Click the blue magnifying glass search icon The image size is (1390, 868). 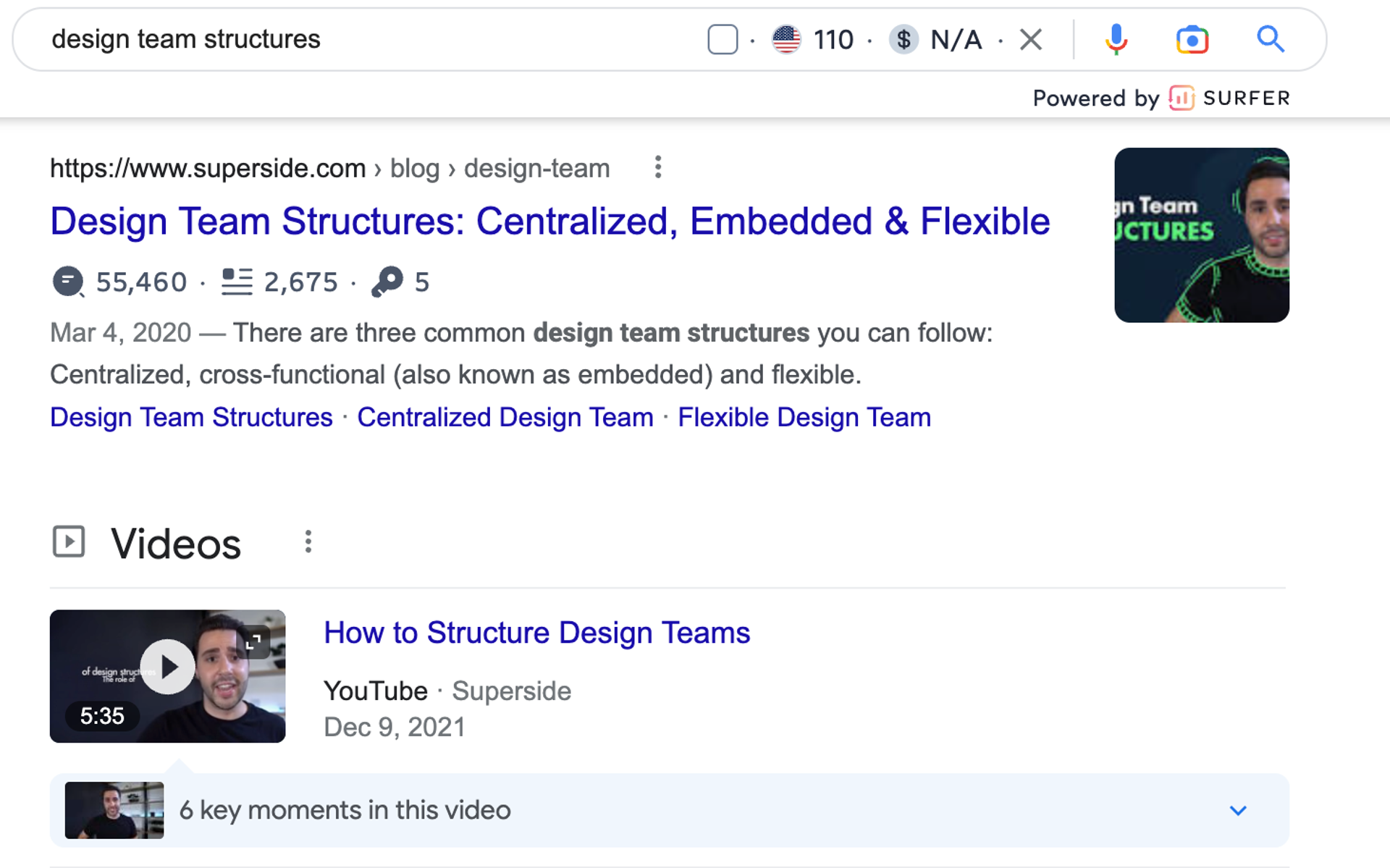tap(1270, 39)
